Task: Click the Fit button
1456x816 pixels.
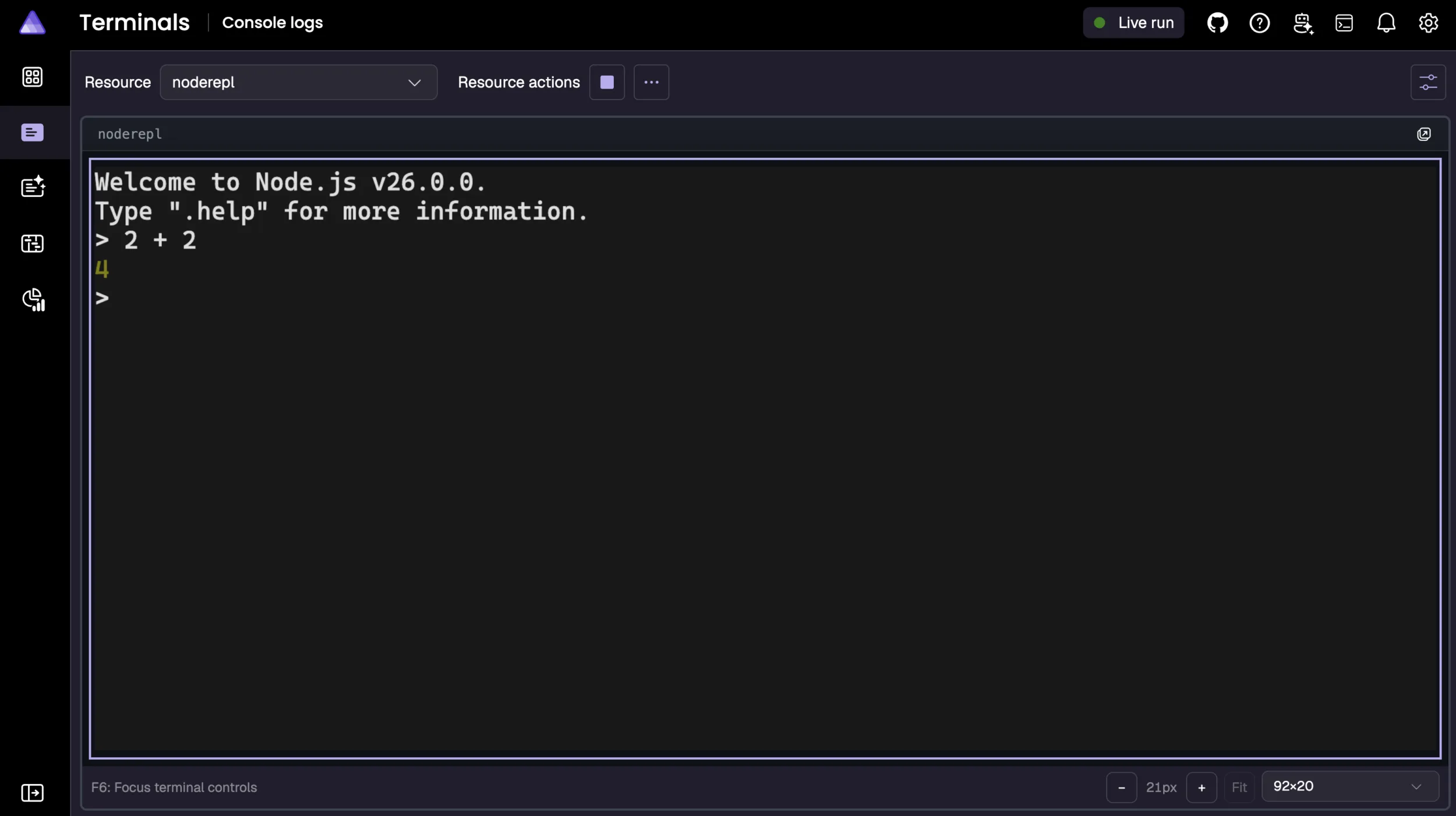Action: click(x=1239, y=787)
